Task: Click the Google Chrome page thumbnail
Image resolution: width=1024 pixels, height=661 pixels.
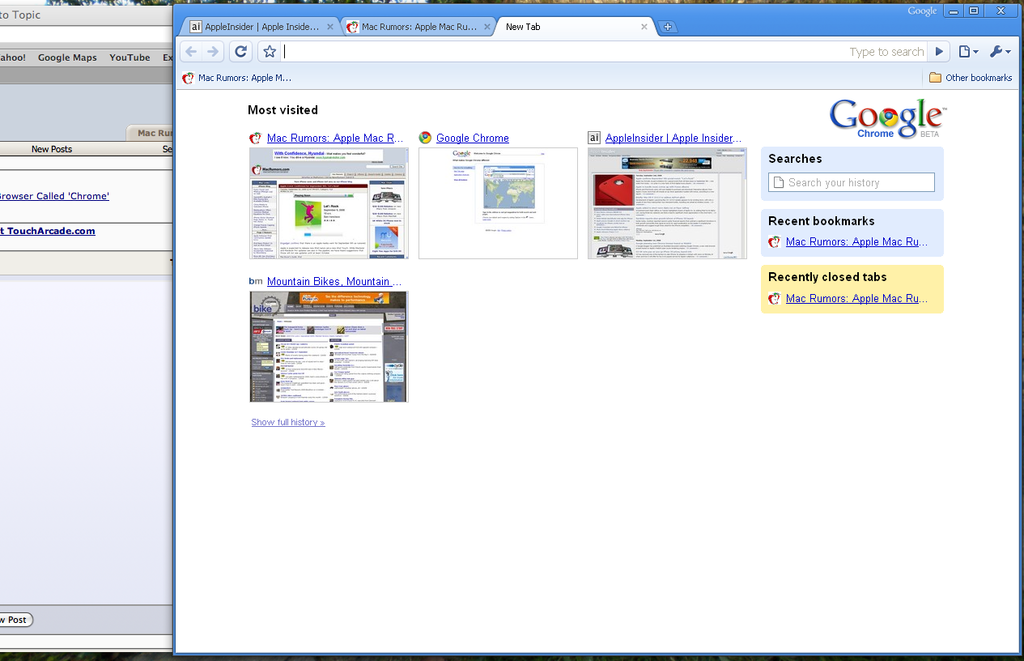Action: pyautogui.click(x=498, y=203)
